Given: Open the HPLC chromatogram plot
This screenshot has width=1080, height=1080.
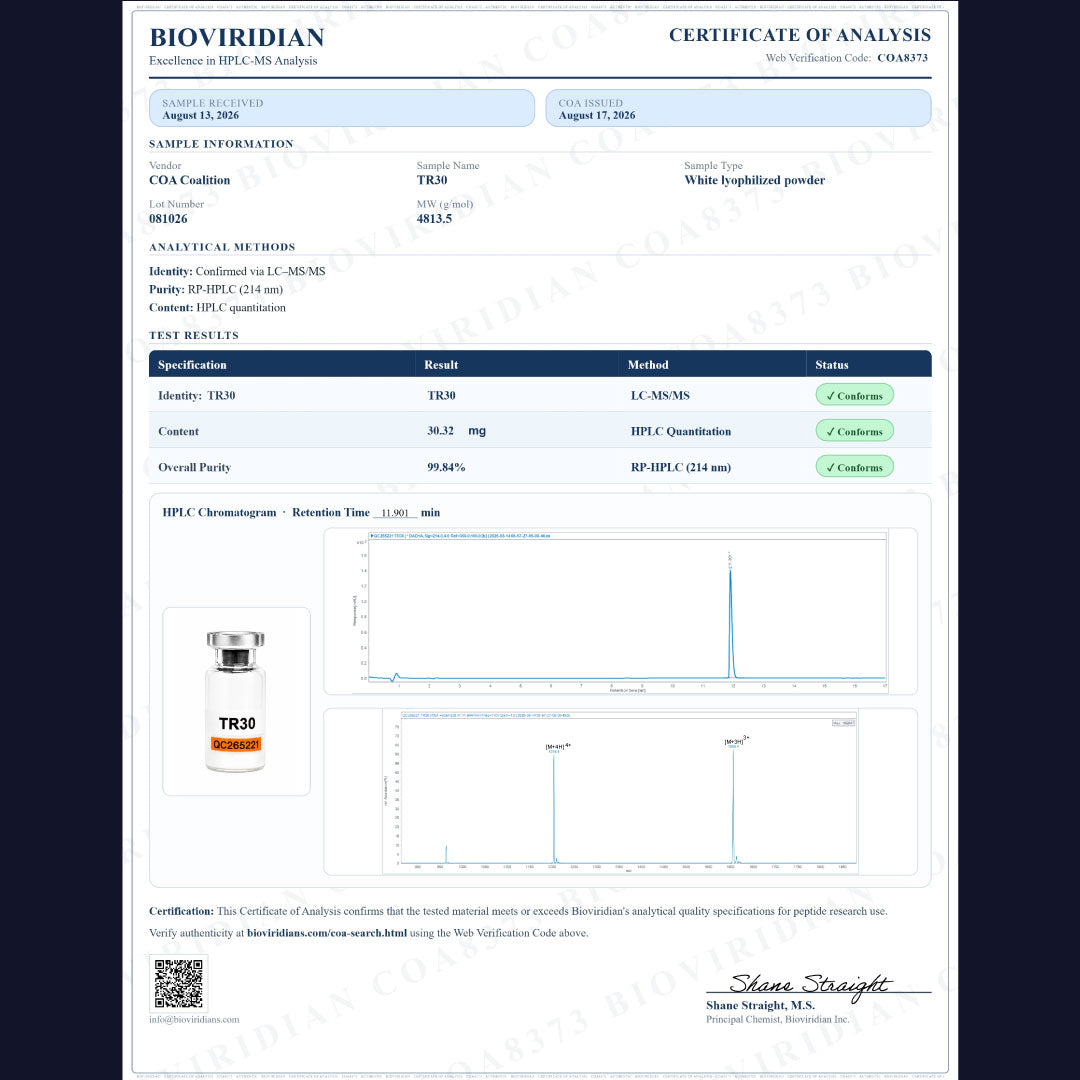Looking at the screenshot, I should tap(620, 612).
